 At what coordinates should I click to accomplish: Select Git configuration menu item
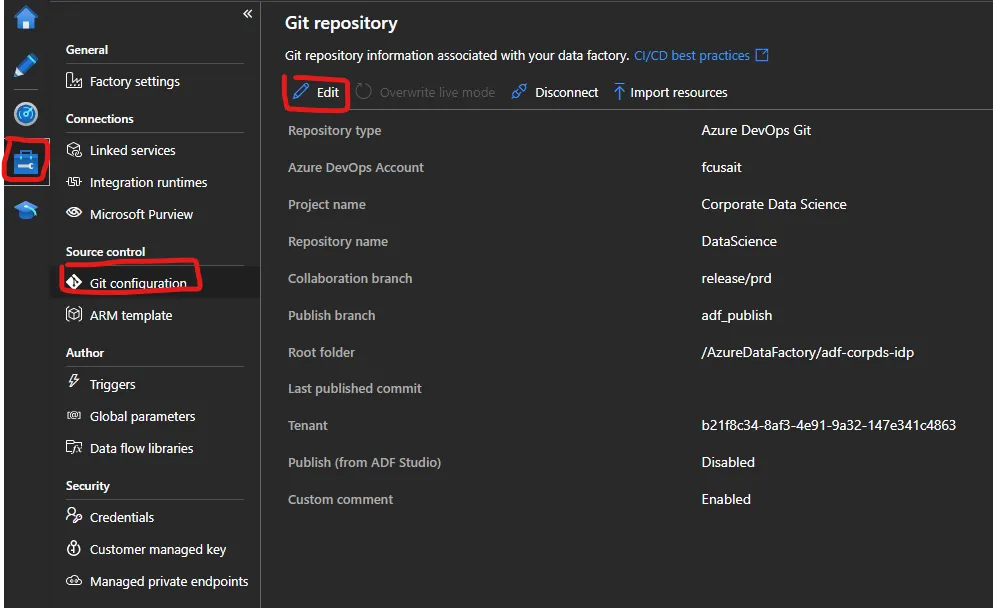(138, 283)
